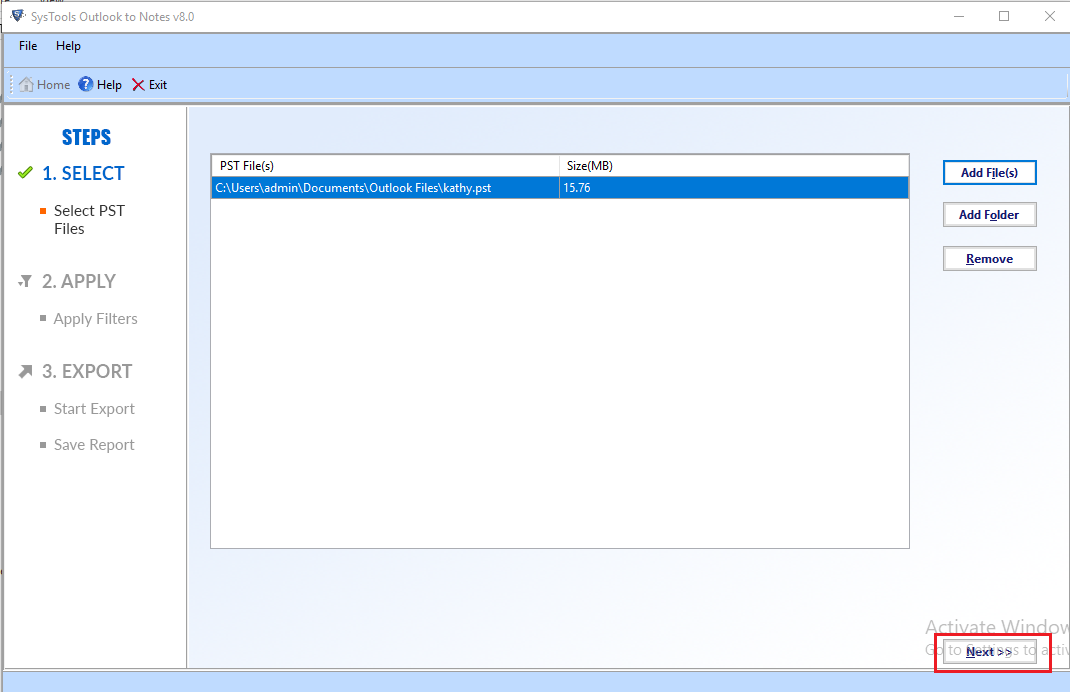This screenshot has height=692, width=1070.
Task: Open the Select PST Files step
Action: (x=89, y=220)
